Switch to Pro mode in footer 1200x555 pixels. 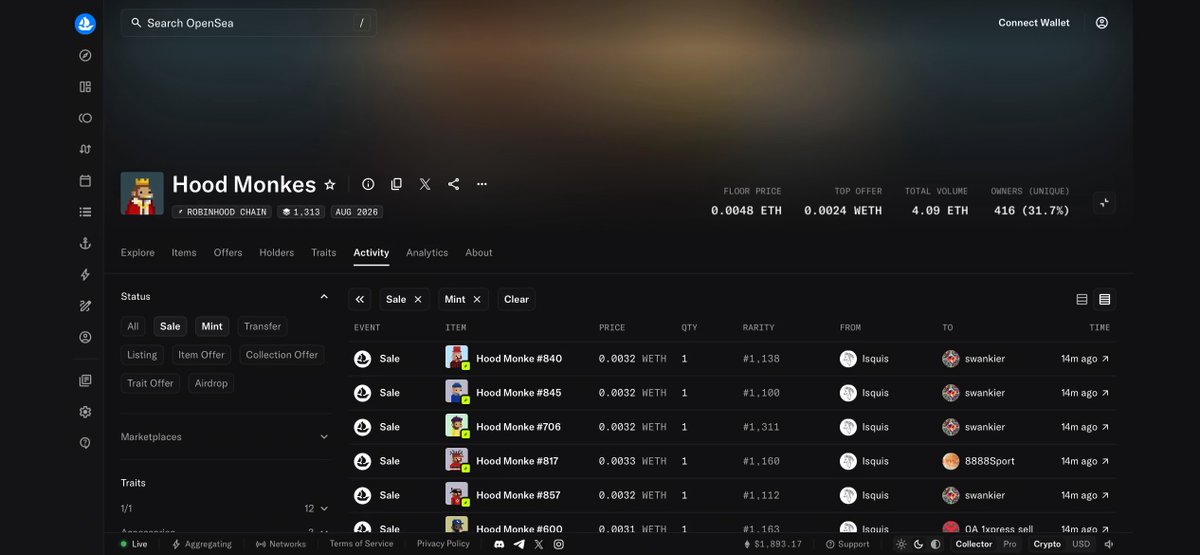1010,544
